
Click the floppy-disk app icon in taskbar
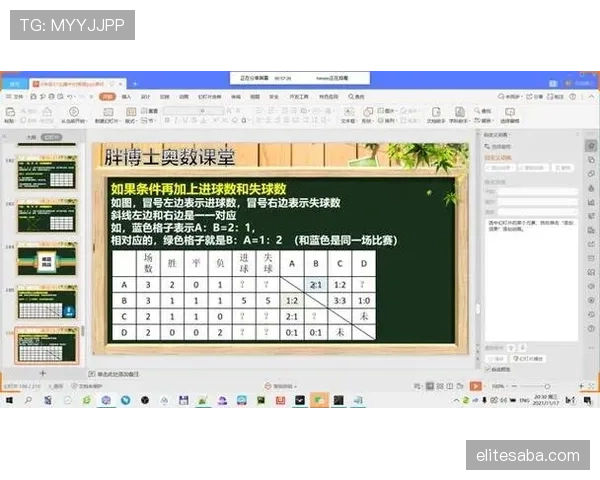point(184,400)
